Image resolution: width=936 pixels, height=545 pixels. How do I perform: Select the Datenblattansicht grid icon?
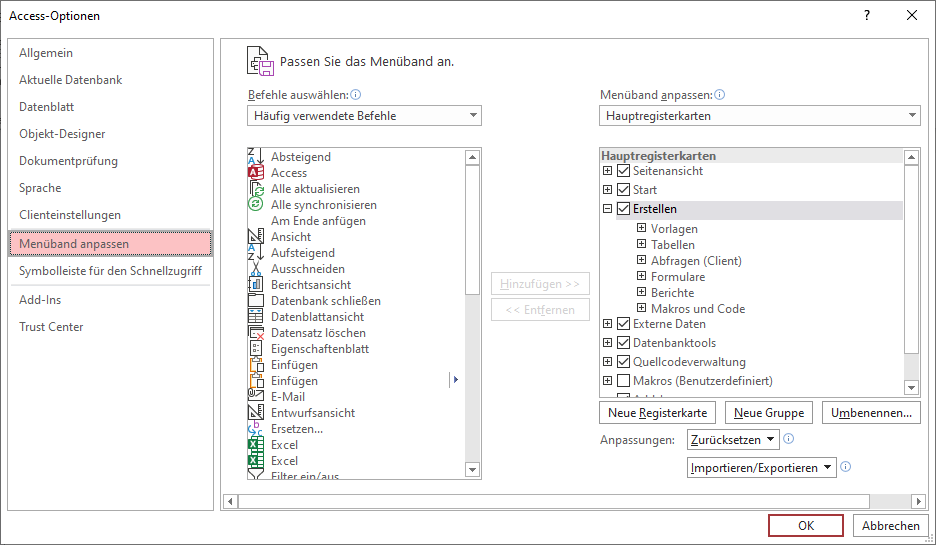pos(255,316)
